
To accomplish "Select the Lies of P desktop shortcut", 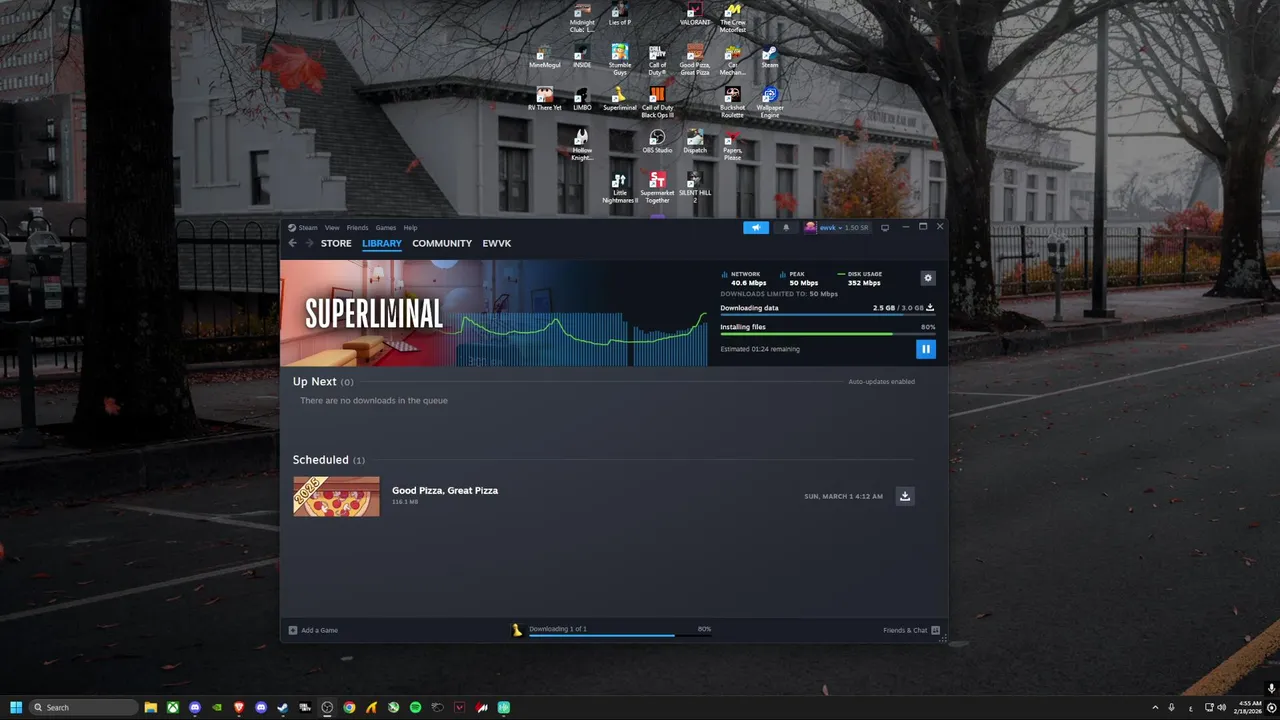I will (620, 13).
